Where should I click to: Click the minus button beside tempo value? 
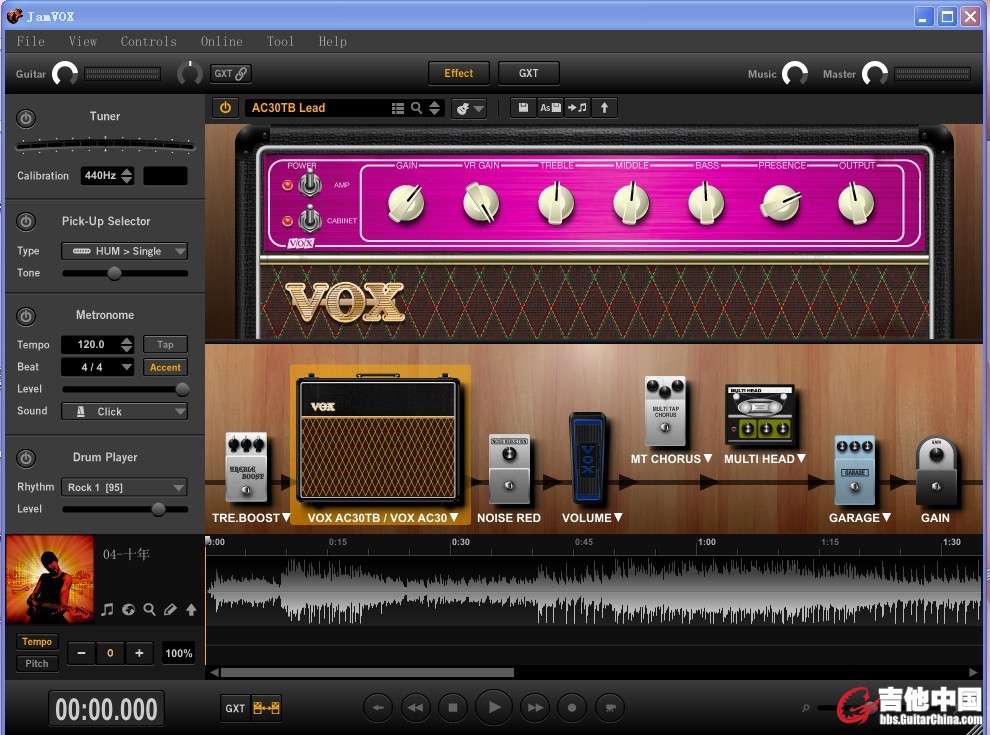tap(81, 653)
